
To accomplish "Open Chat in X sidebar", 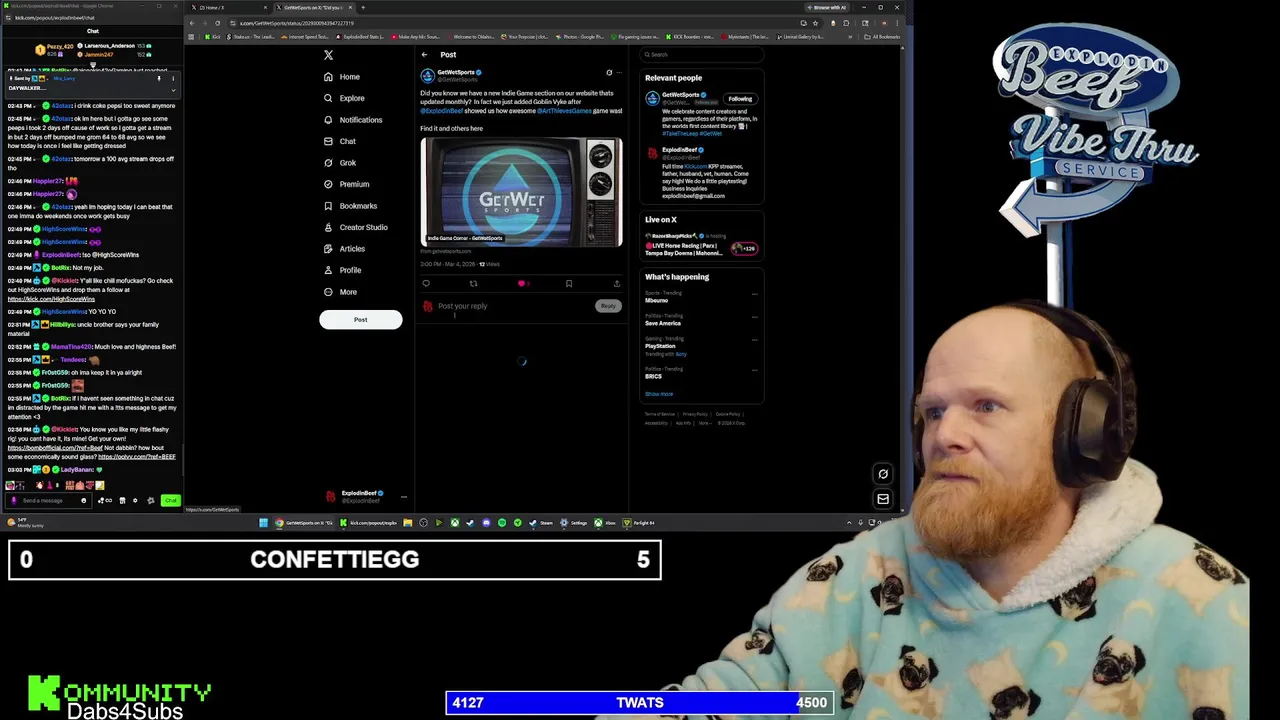I will coord(339,141).
